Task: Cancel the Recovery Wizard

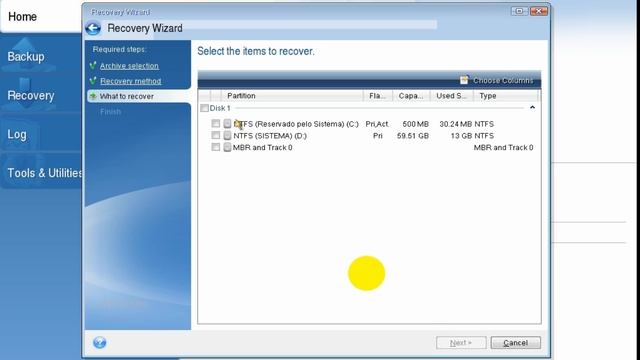Action: [x=516, y=343]
